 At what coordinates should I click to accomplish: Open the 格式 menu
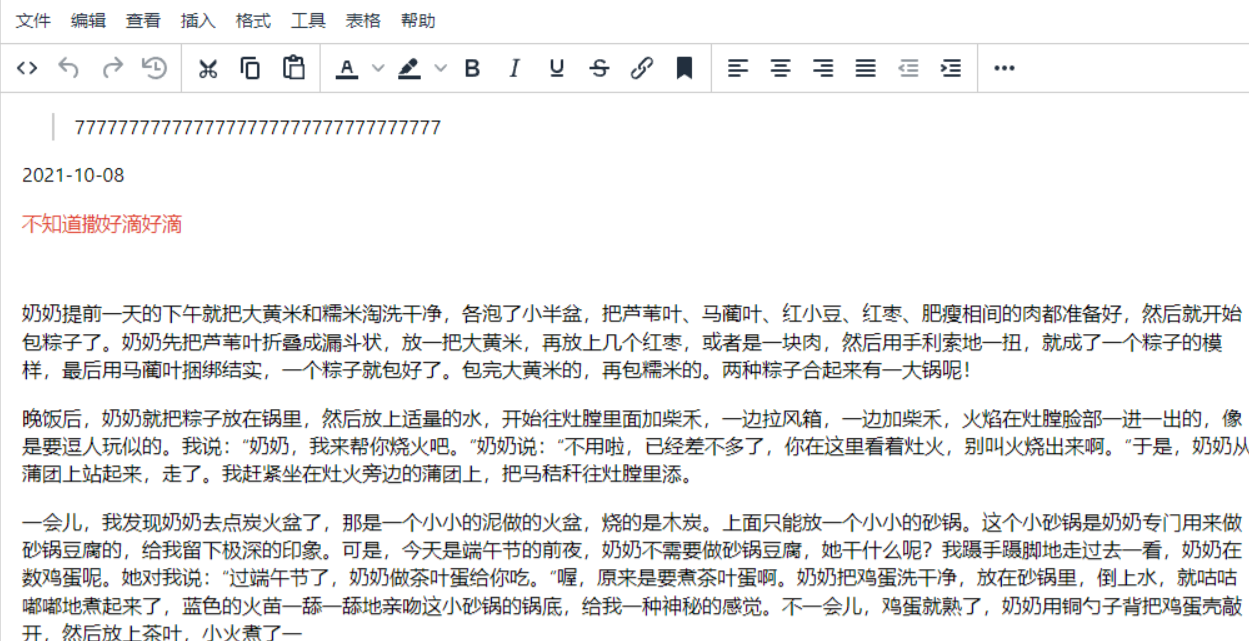click(x=253, y=21)
